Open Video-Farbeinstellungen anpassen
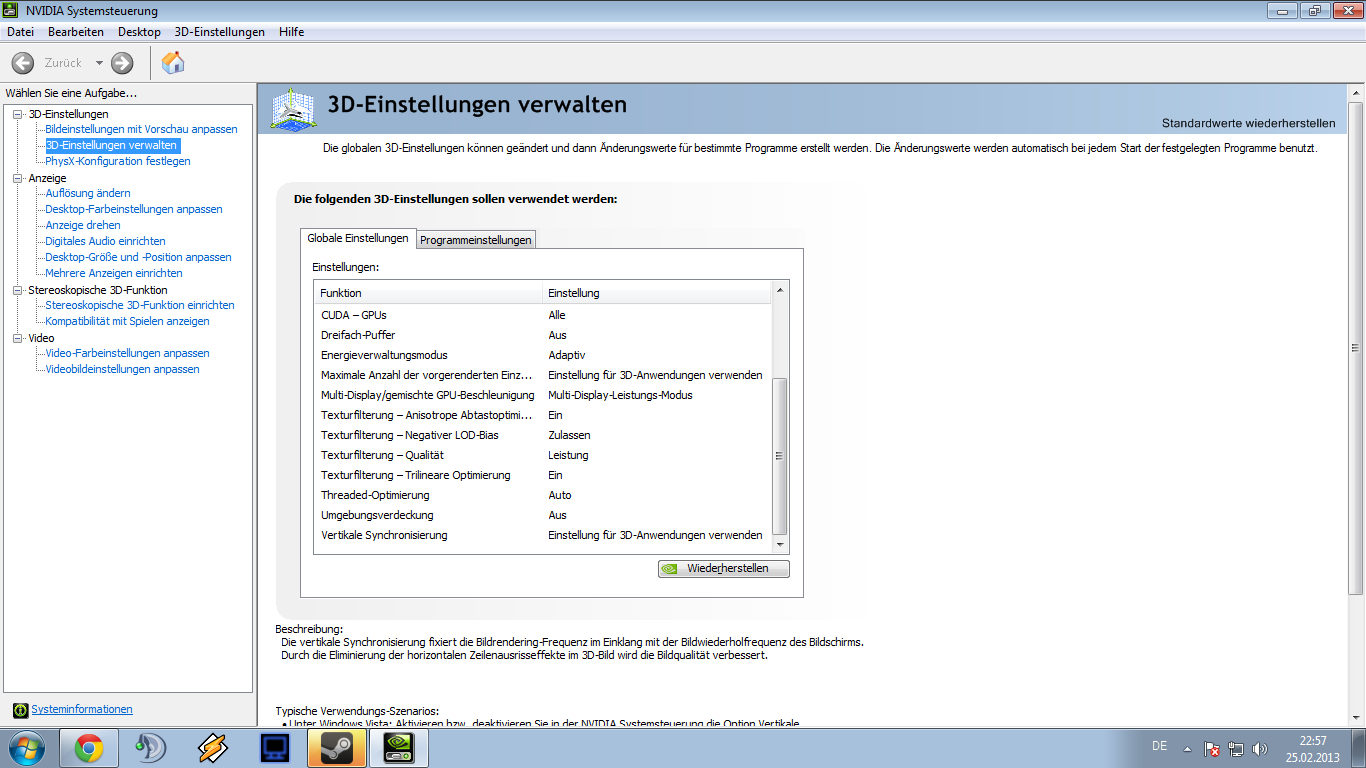This screenshot has height=768, width=1366. (x=127, y=353)
